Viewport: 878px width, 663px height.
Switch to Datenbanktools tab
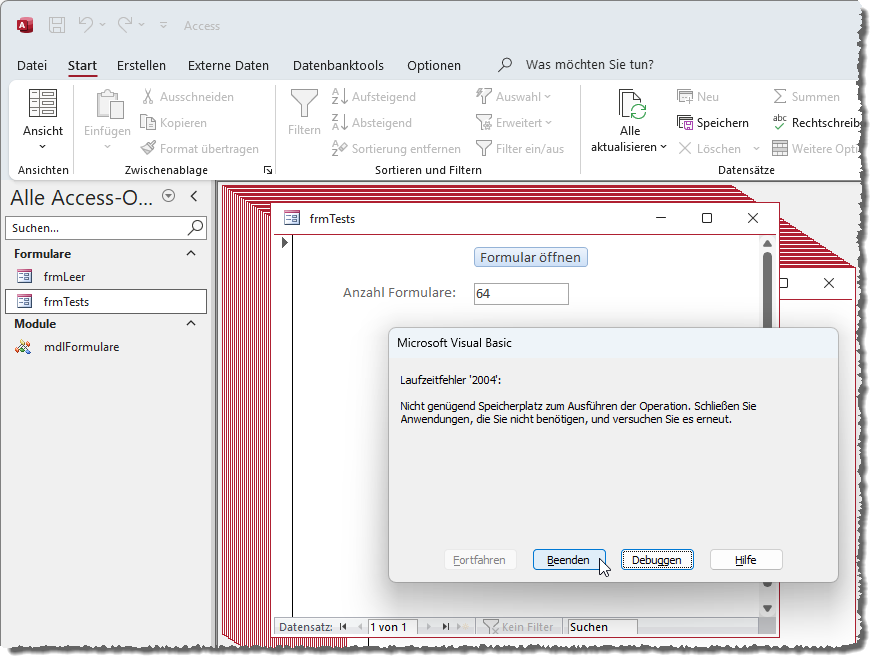click(338, 66)
